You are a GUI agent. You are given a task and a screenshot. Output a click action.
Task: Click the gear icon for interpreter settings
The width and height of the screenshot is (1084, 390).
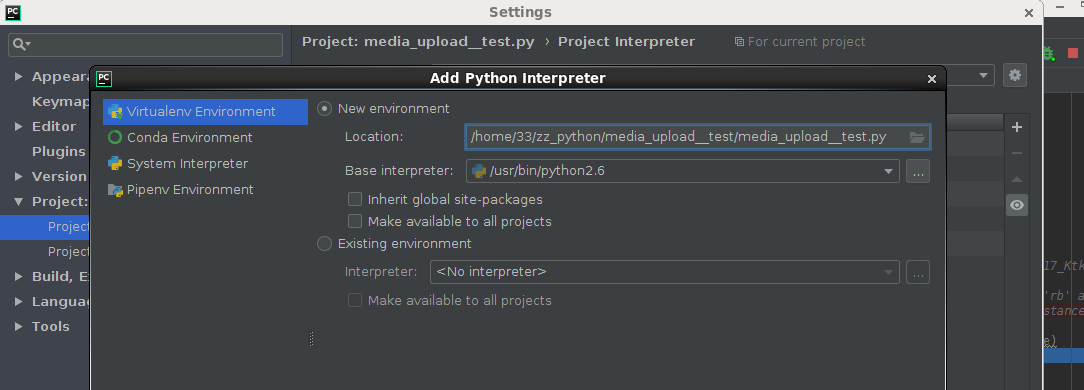click(x=1015, y=75)
